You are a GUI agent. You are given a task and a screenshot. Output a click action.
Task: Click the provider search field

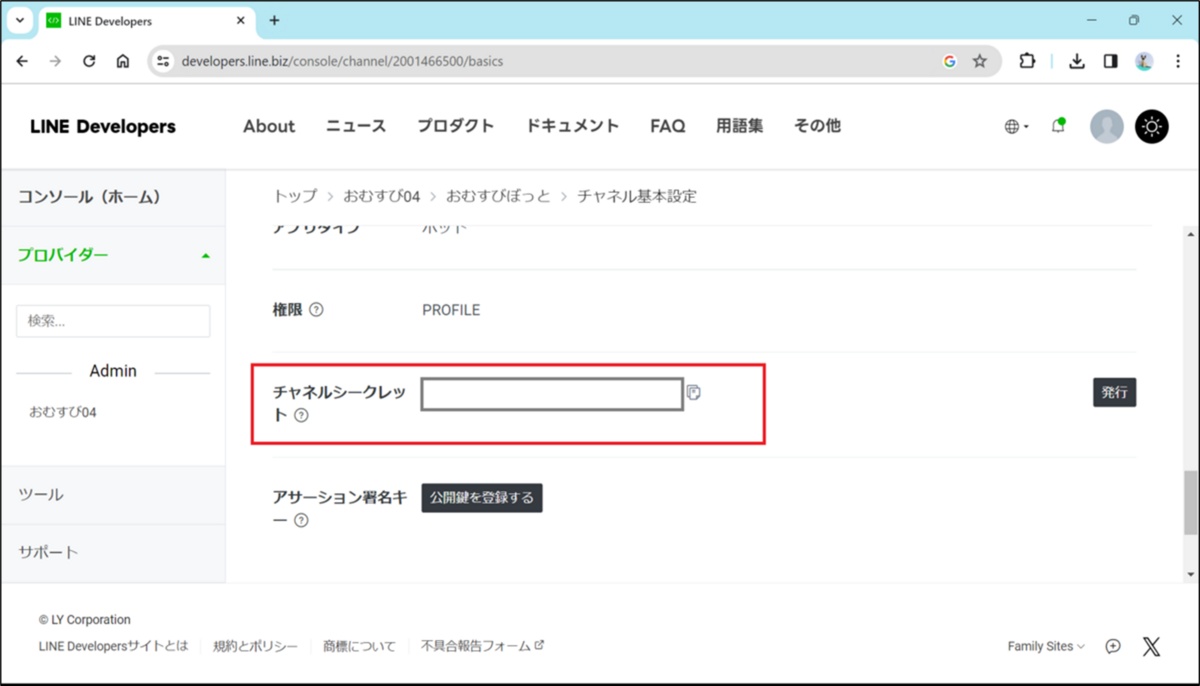coord(113,321)
